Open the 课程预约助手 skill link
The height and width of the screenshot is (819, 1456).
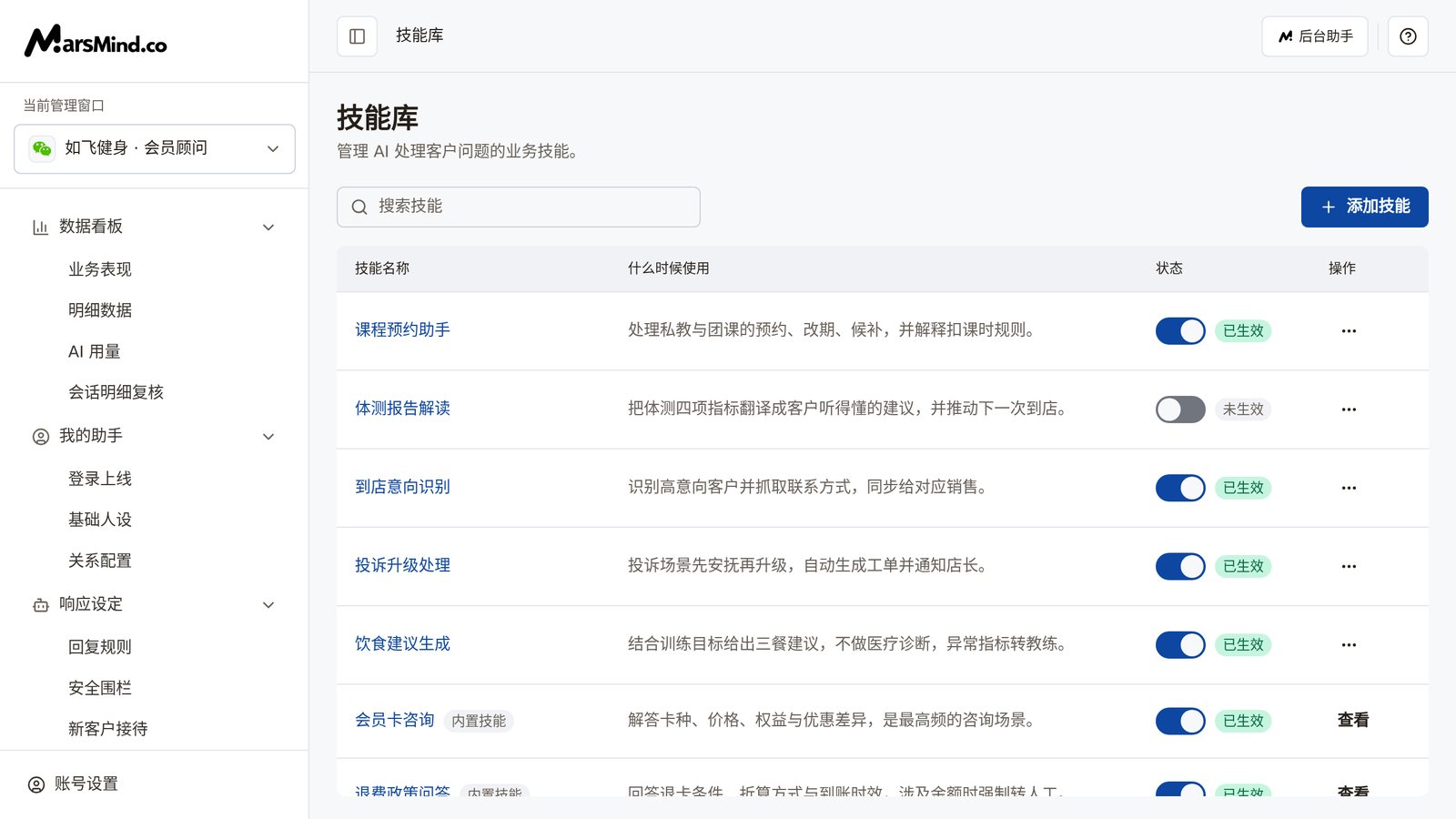[x=402, y=329]
